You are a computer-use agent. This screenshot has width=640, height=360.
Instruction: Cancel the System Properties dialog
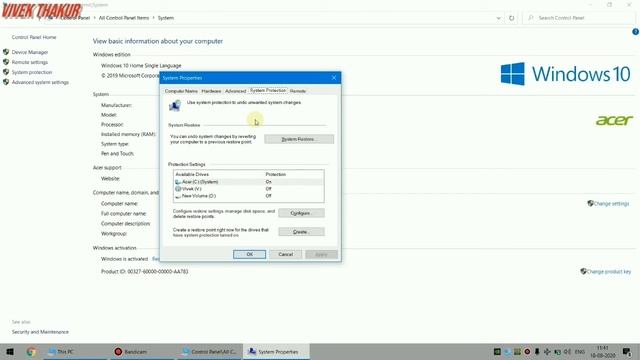tap(285, 254)
